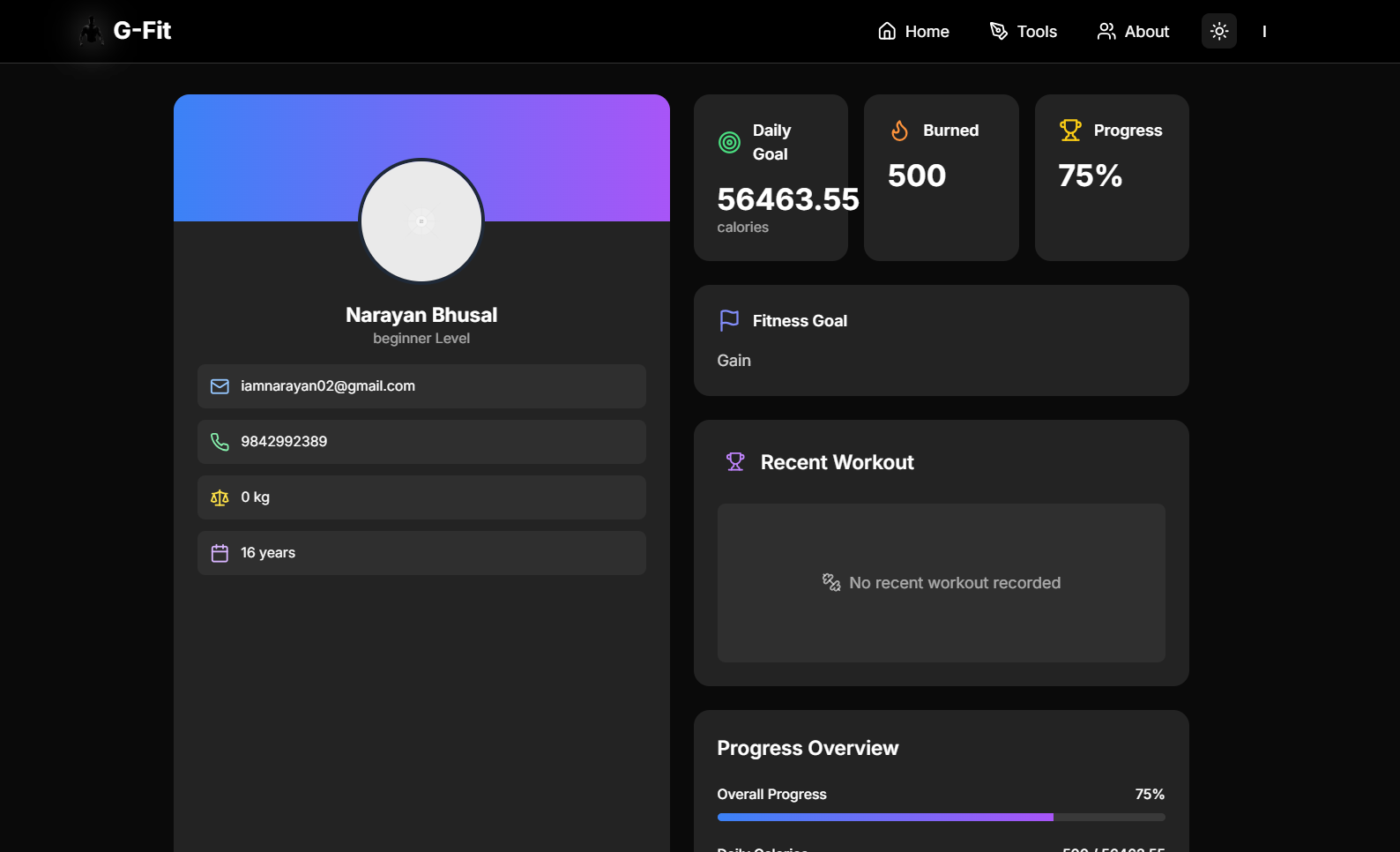Open the Tools menu item
Screen dimensions: 1400x852
click(1023, 32)
